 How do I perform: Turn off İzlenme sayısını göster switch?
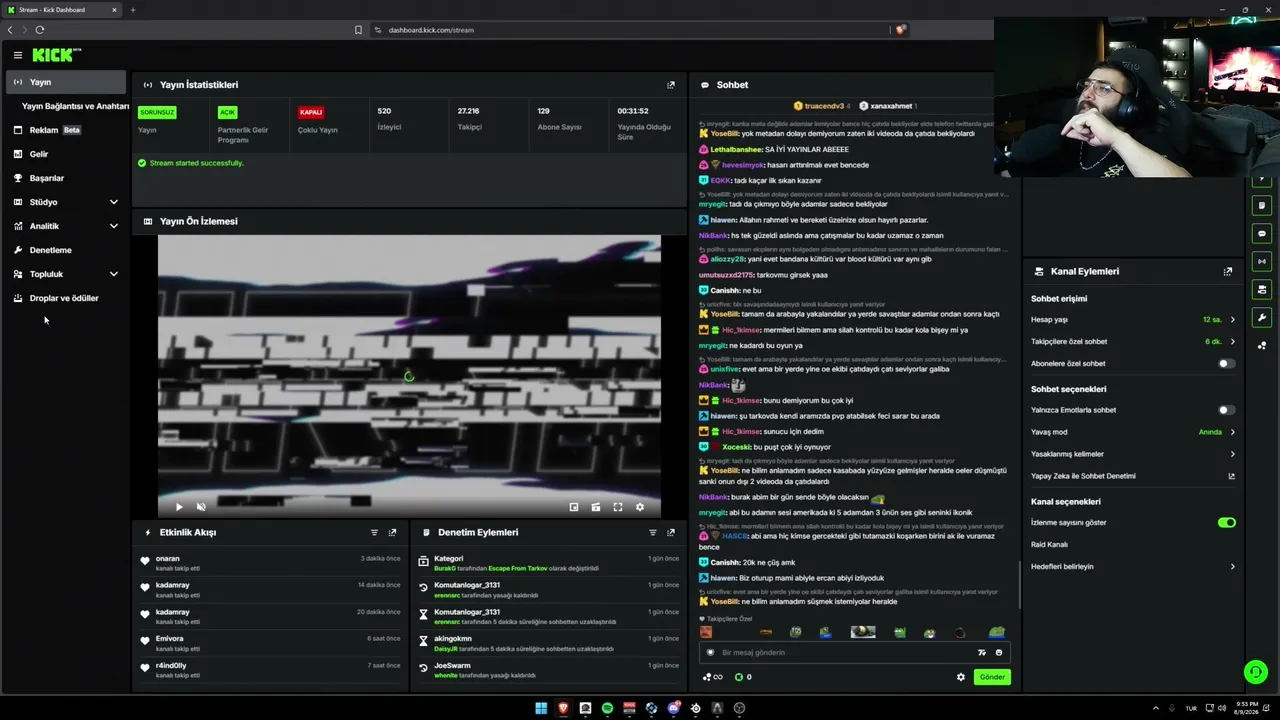(x=1227, y=522)
